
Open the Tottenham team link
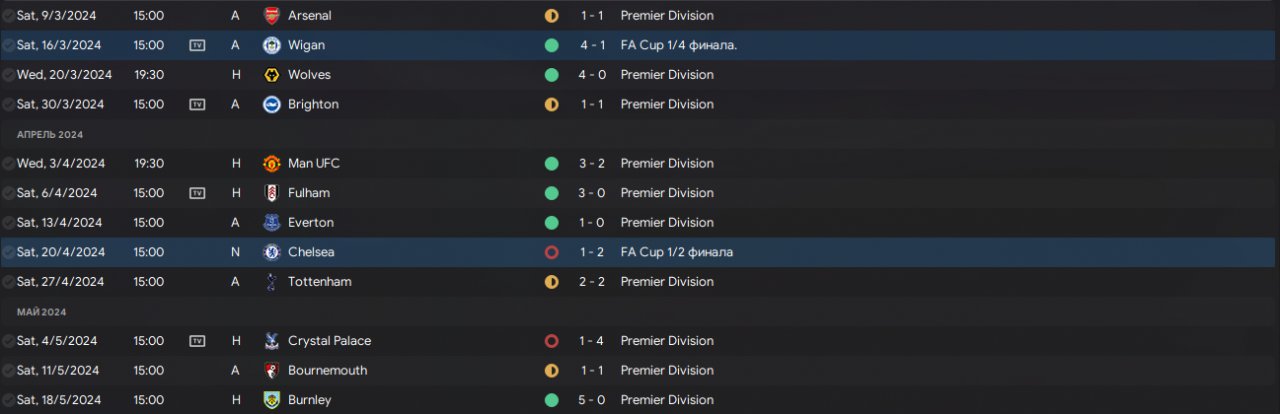tap(319, 282)
